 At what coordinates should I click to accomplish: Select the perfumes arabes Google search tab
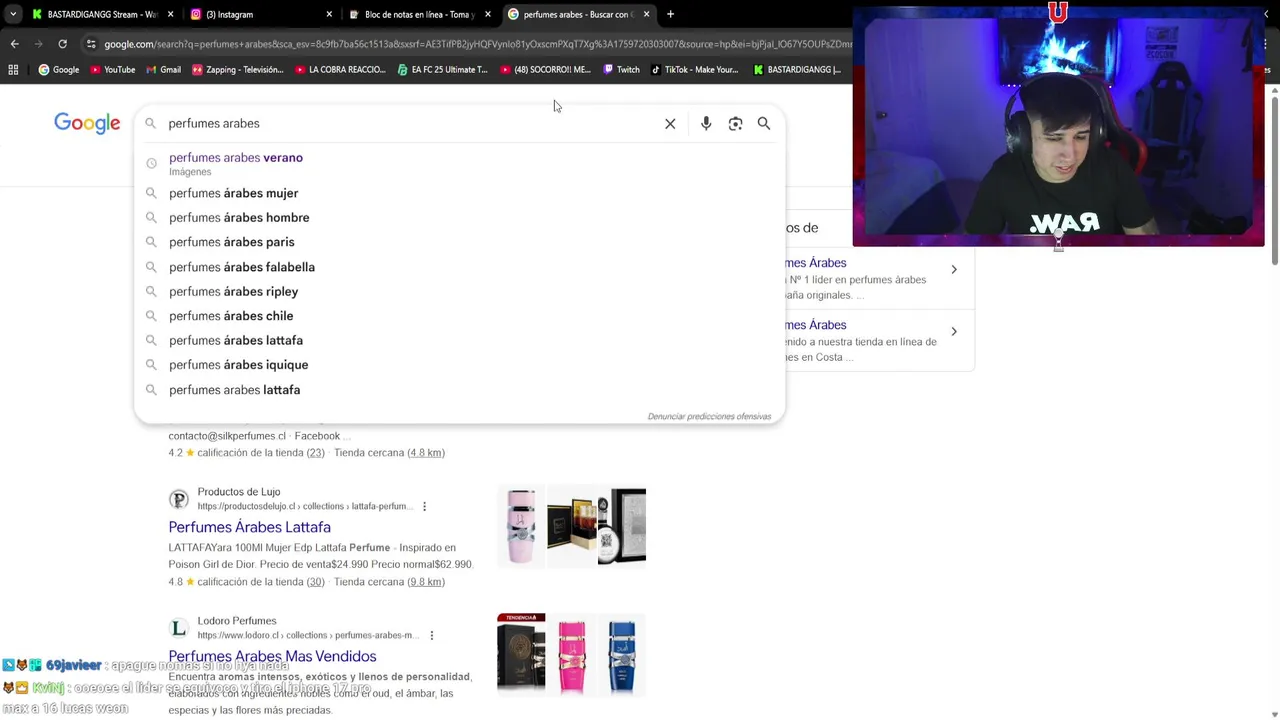(580, 14)
